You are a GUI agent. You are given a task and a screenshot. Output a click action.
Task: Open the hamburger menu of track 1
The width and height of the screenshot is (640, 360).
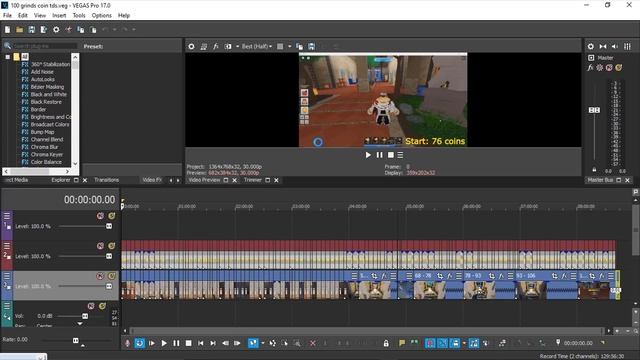point(7,216)
